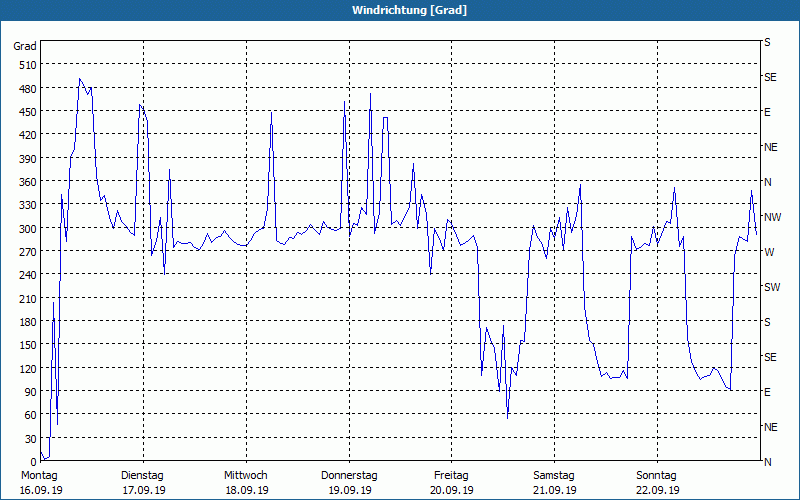The image size is (800, 500).
Task: Click the 20.09.19 date label
Action: [x=452, y=490]
